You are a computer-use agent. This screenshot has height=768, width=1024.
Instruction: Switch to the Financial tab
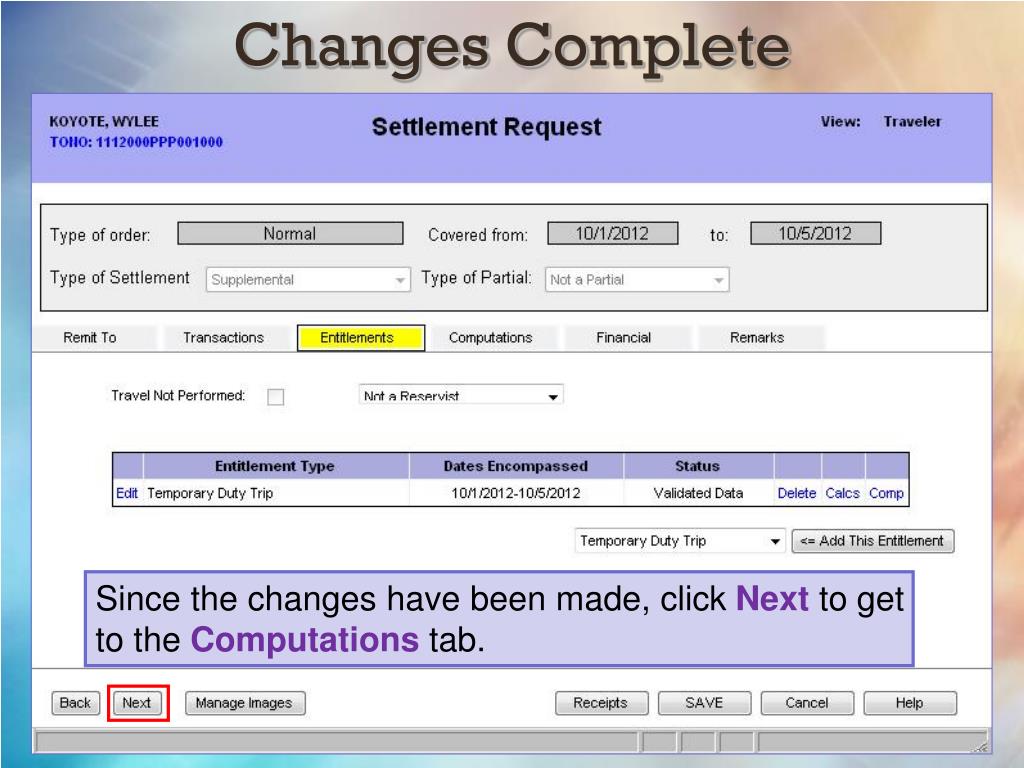point(623,338)
